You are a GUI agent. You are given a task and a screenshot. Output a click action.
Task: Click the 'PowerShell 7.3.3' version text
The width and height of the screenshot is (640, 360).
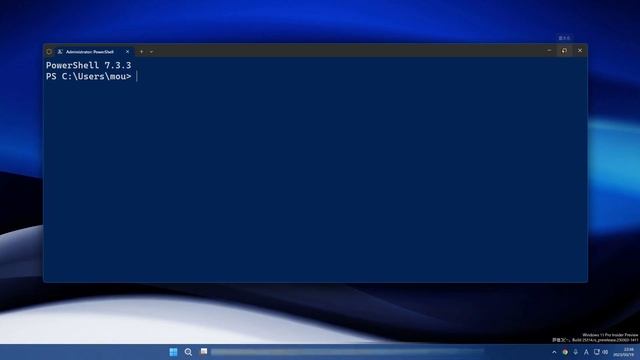89,65
